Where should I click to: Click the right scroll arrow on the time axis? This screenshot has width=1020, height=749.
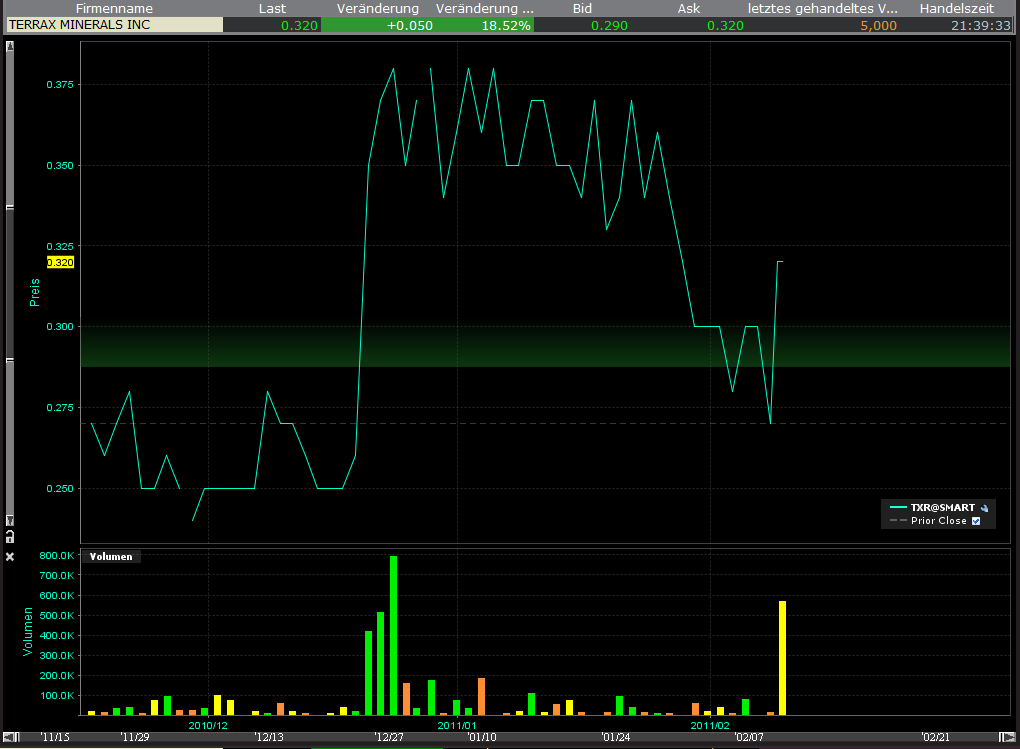[1010, 736]
